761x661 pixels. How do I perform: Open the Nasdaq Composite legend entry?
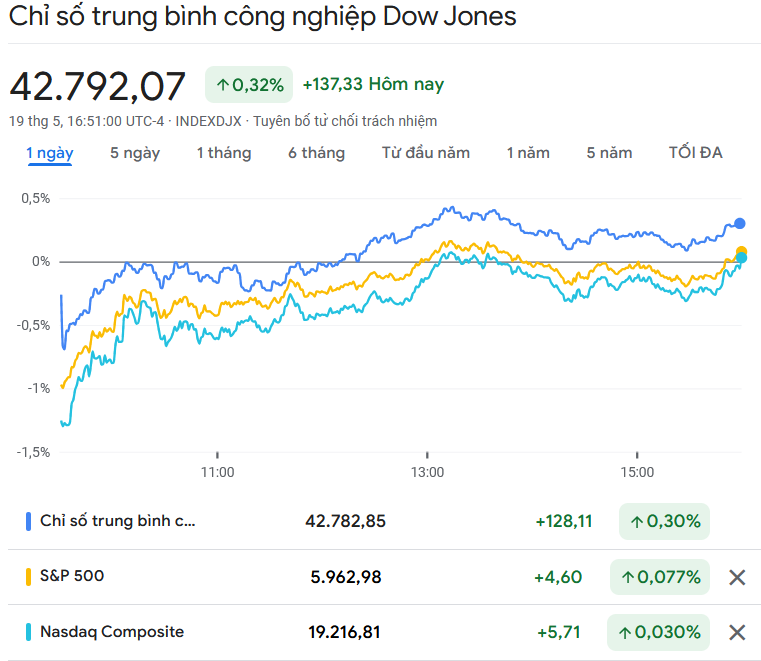click(112, 632)
